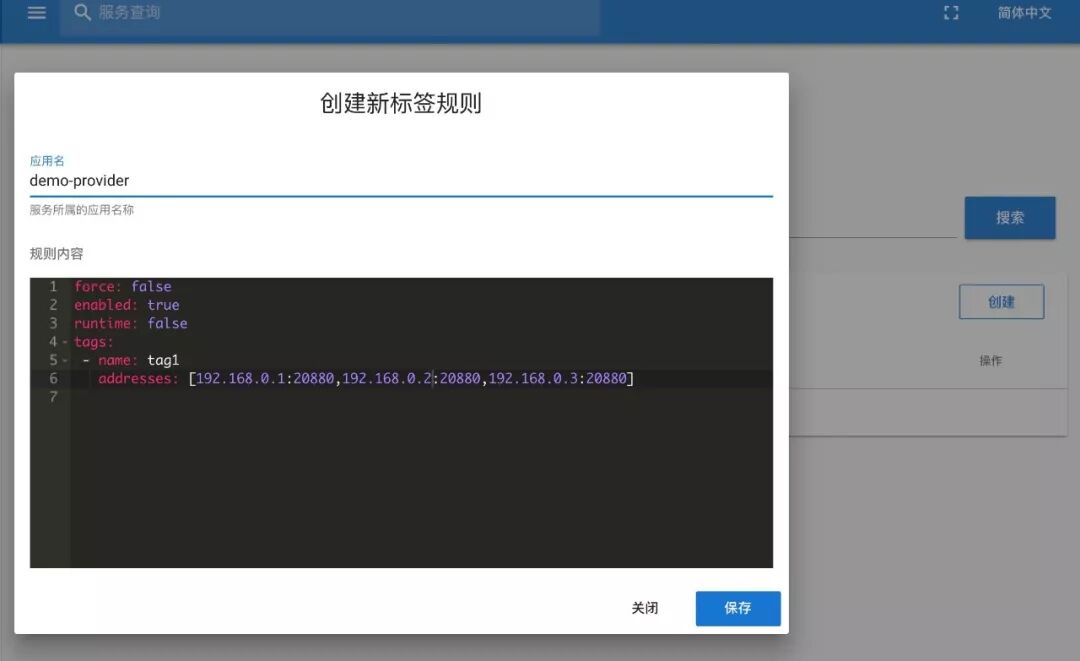The image size is (1080, 661).
Task: Click the runtime: false line
Action: 130,323
